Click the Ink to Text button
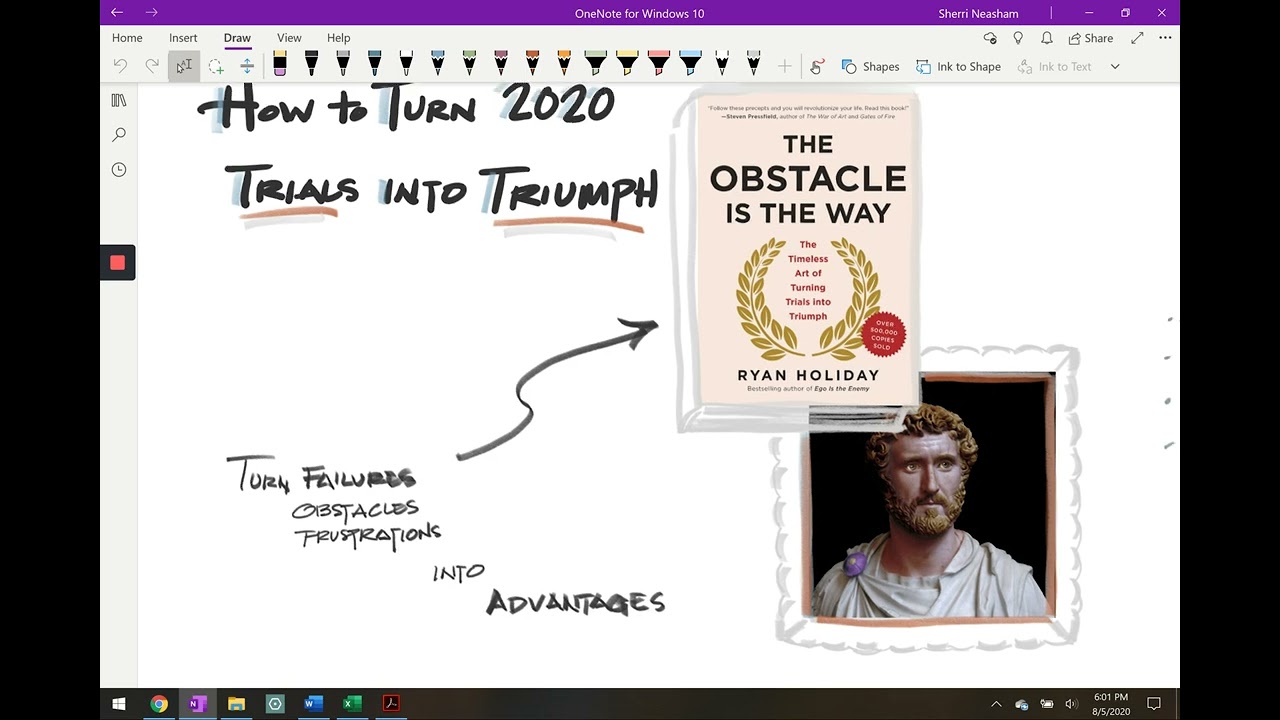This screenshot has width=1280, height=720. (x=1054, y=66)
